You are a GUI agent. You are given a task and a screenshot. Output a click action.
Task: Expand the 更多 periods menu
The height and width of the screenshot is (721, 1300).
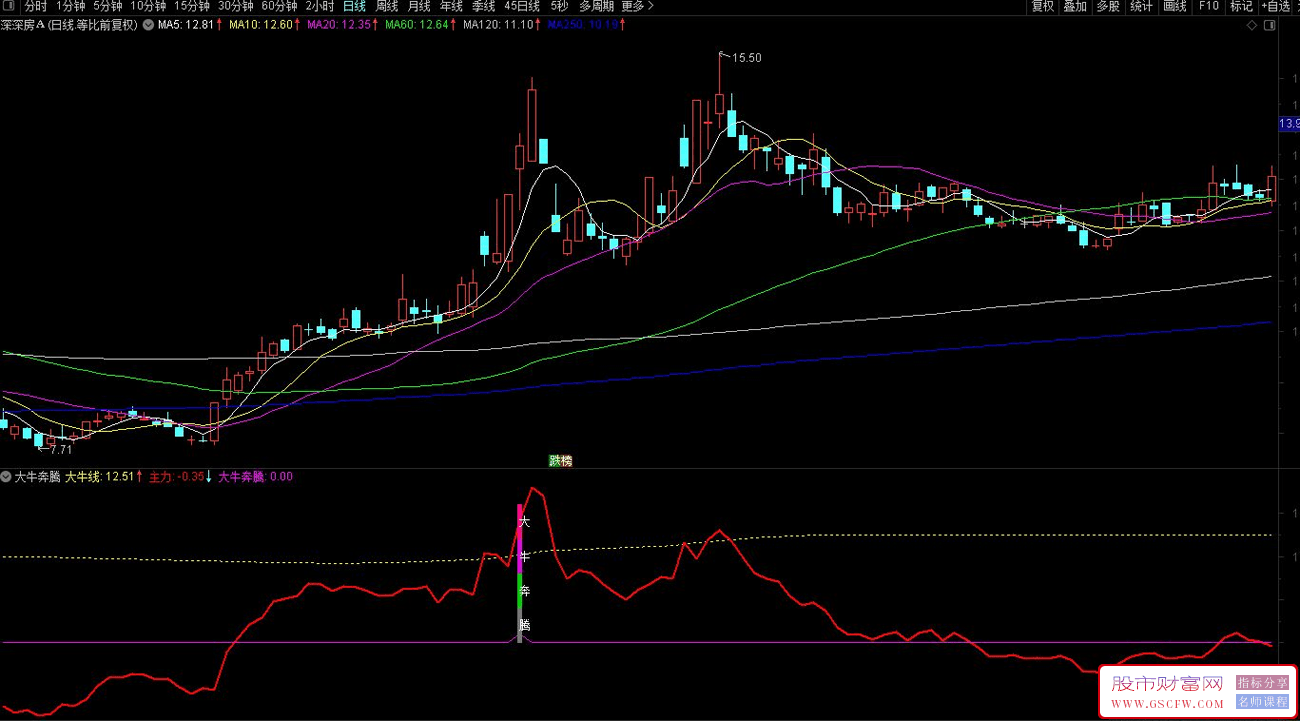pyautogui.click(x=633, y=6)
